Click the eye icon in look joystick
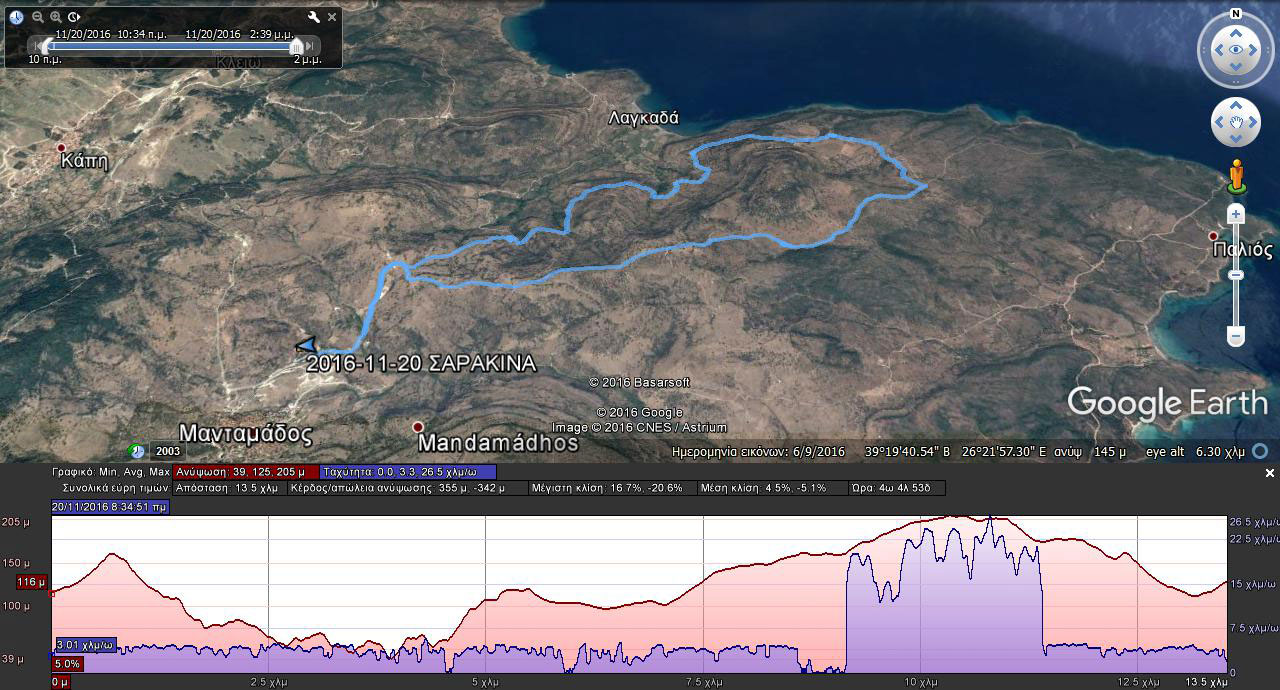This screenshot has height=690, width=1280. [1236, 50]
